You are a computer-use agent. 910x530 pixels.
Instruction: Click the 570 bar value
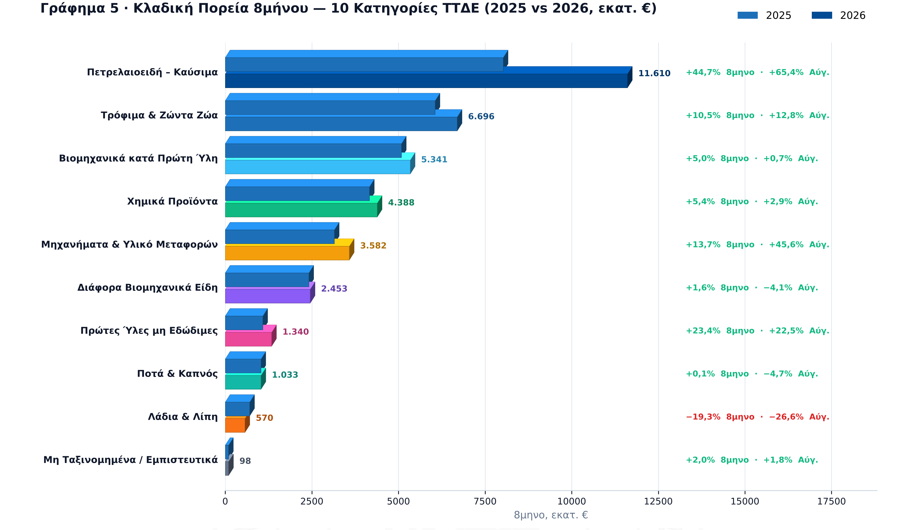[x=264, y=418]
